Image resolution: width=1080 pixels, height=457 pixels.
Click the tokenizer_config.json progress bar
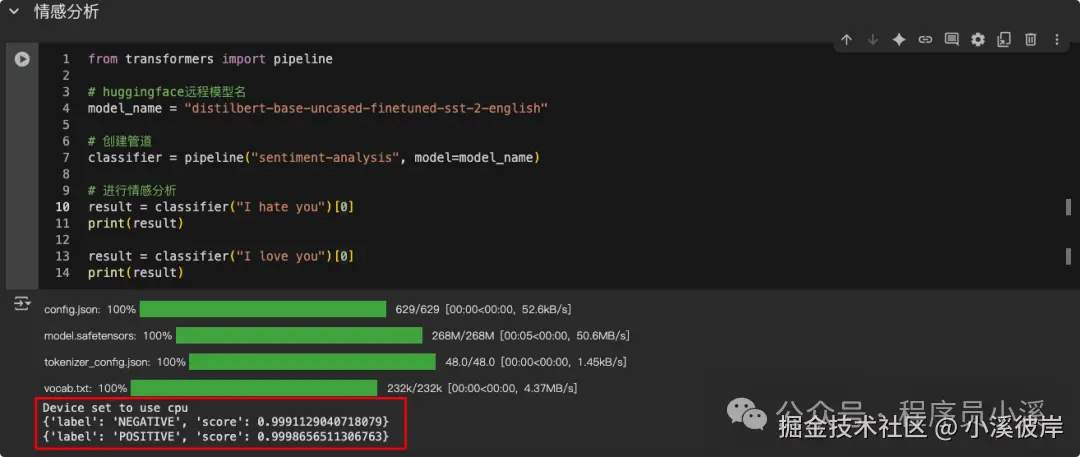[313, 362]
